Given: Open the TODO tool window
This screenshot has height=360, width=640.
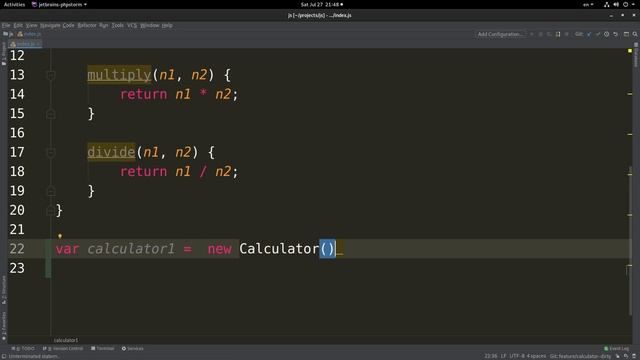Looking at the screenshot, I should (x=23, y=349).
